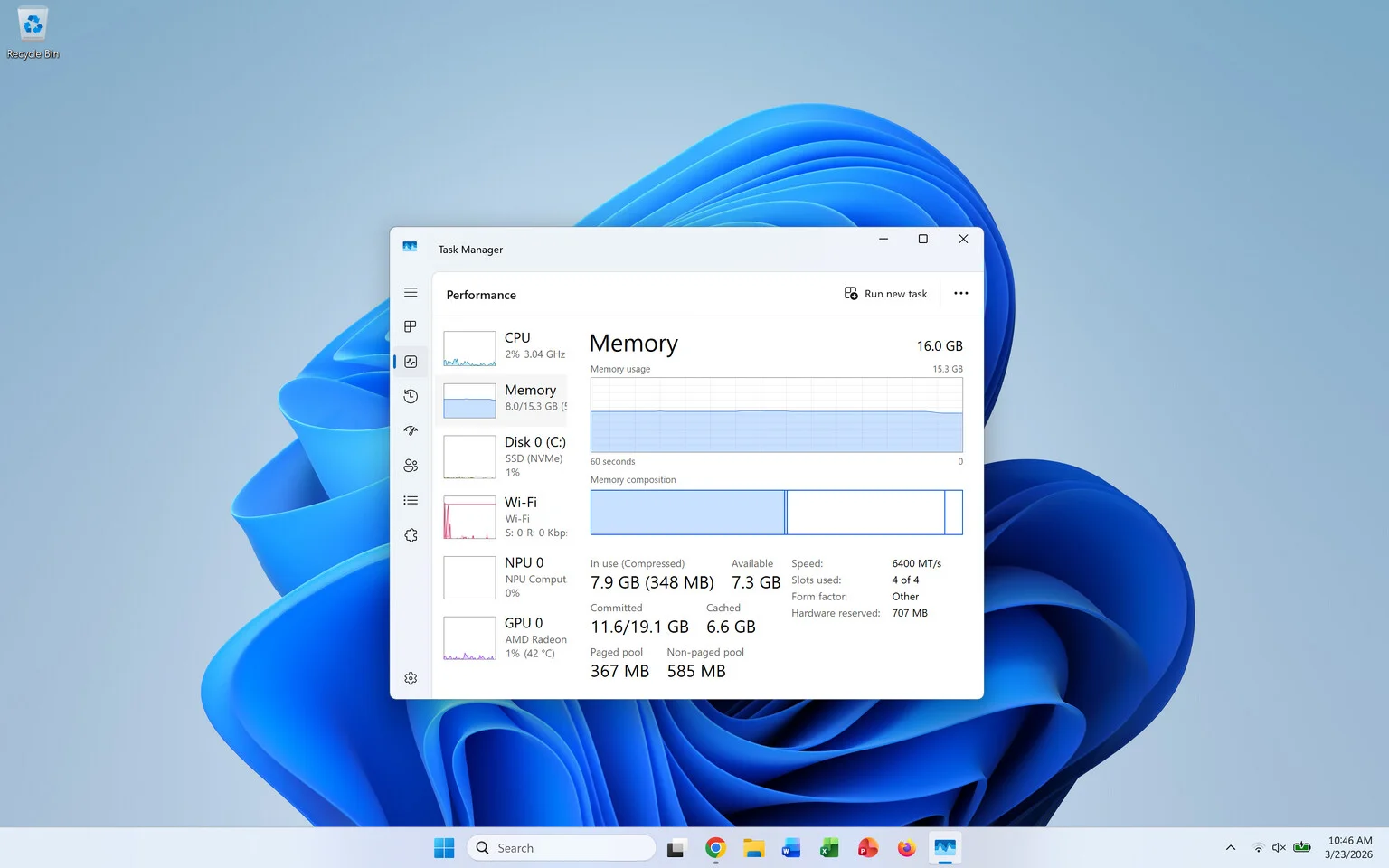The width and height of the screenshot is (1389, 868).
Task: Open the Details page
Action: (x=411, y=500)
